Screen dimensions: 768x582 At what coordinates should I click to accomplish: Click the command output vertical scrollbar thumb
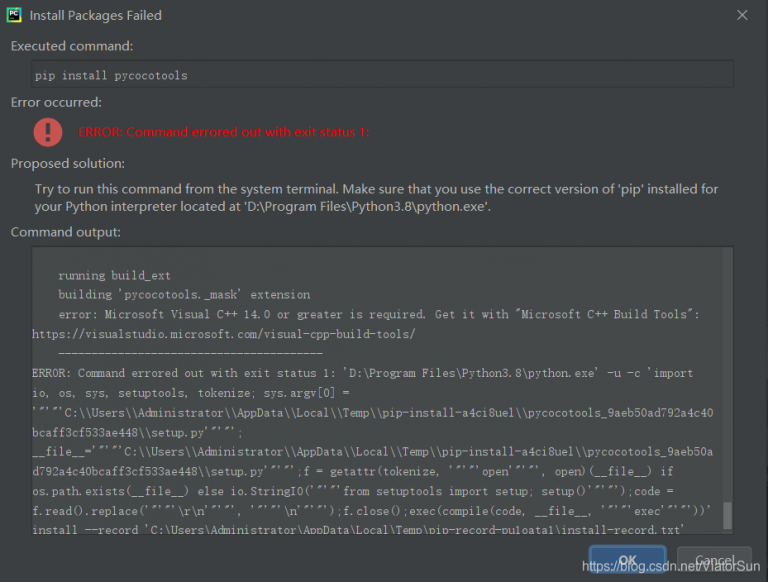[x=727, y=515]
